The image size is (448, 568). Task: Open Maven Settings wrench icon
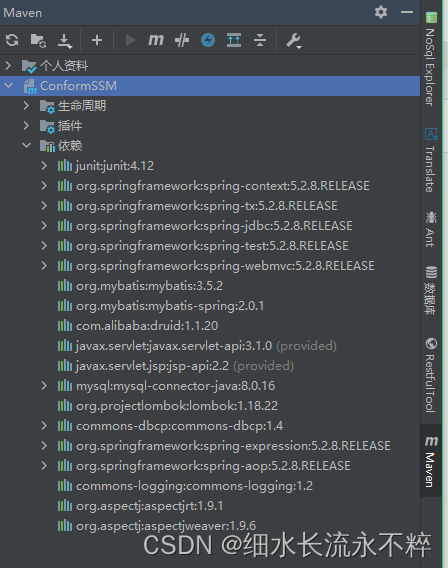click(294, 41)
